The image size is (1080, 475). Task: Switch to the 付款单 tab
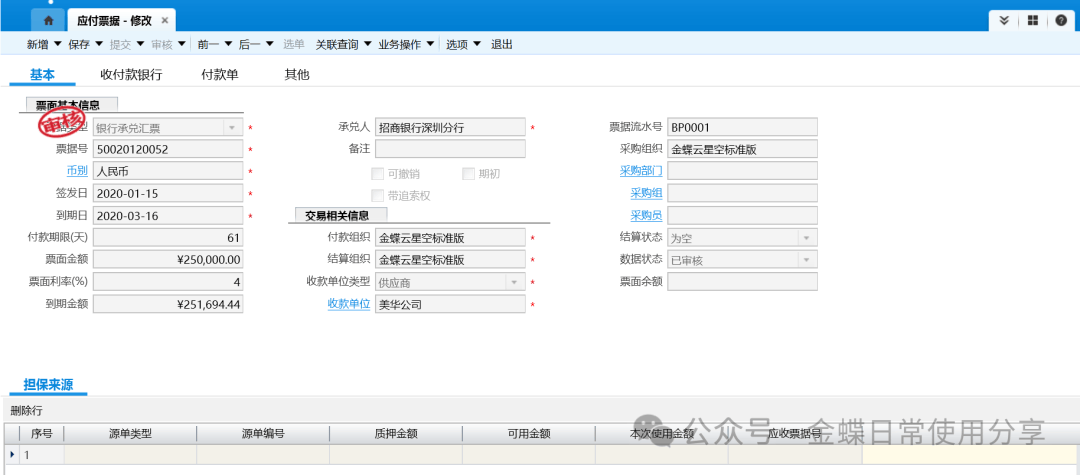pos(220,75)
